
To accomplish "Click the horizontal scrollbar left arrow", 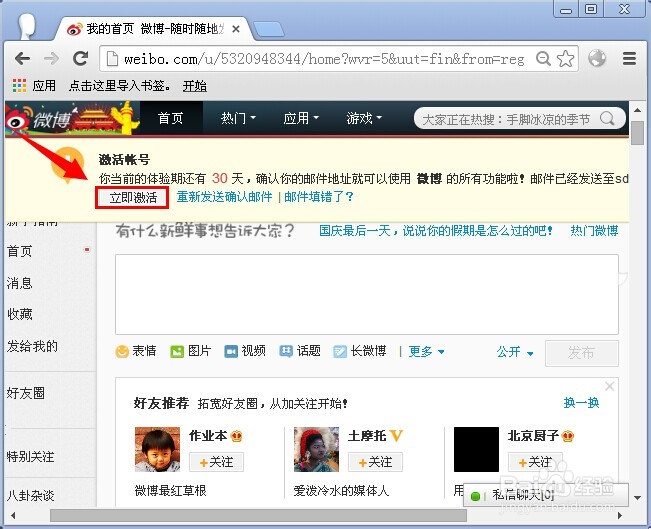I will 13,515.
